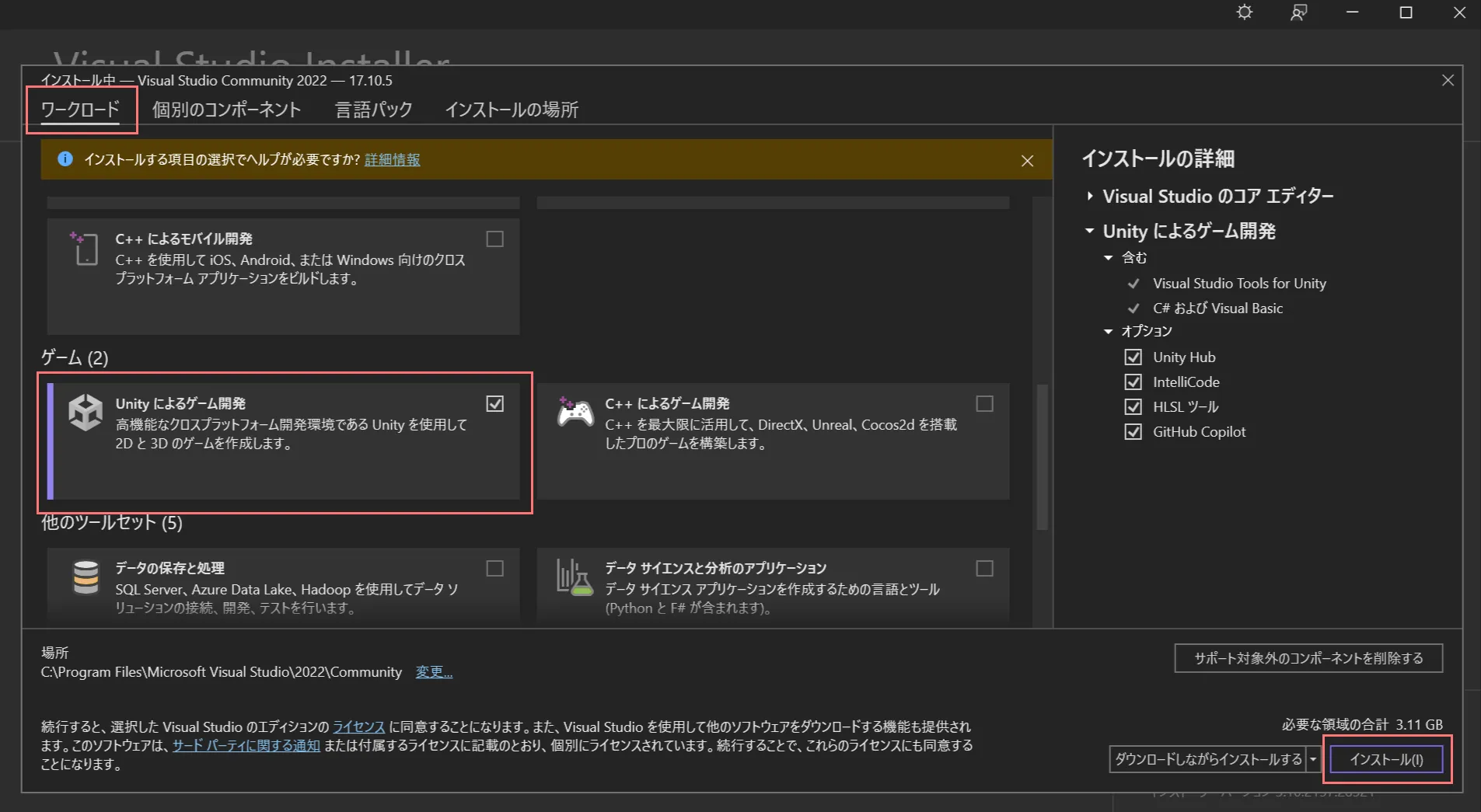
Task: Switch to 言語パック tab
Action: 374,110
